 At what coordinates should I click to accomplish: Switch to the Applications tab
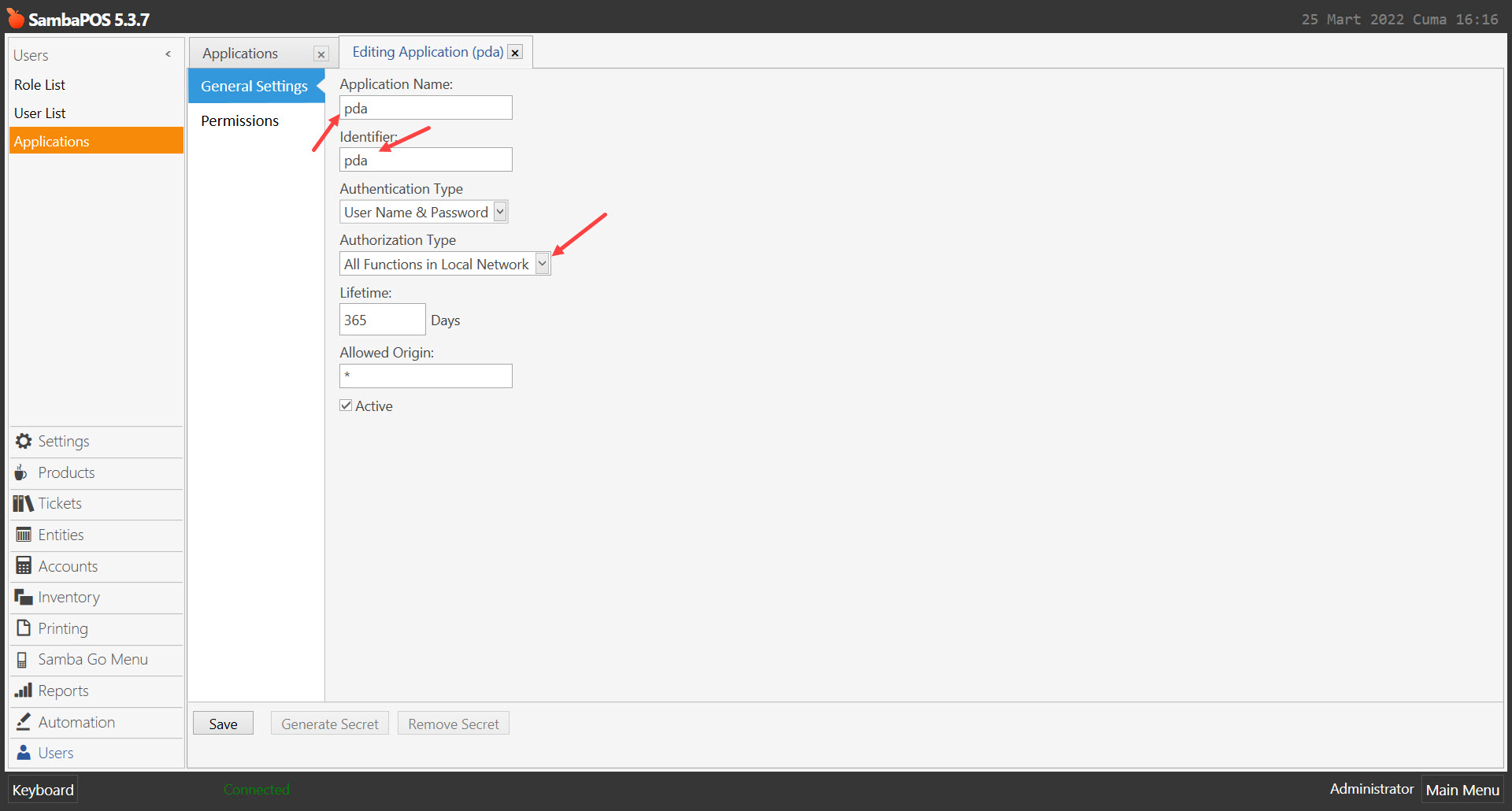[x=240, y=53]
